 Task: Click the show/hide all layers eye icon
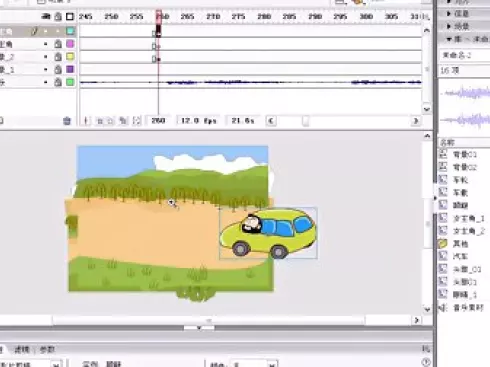coord(46,16)
